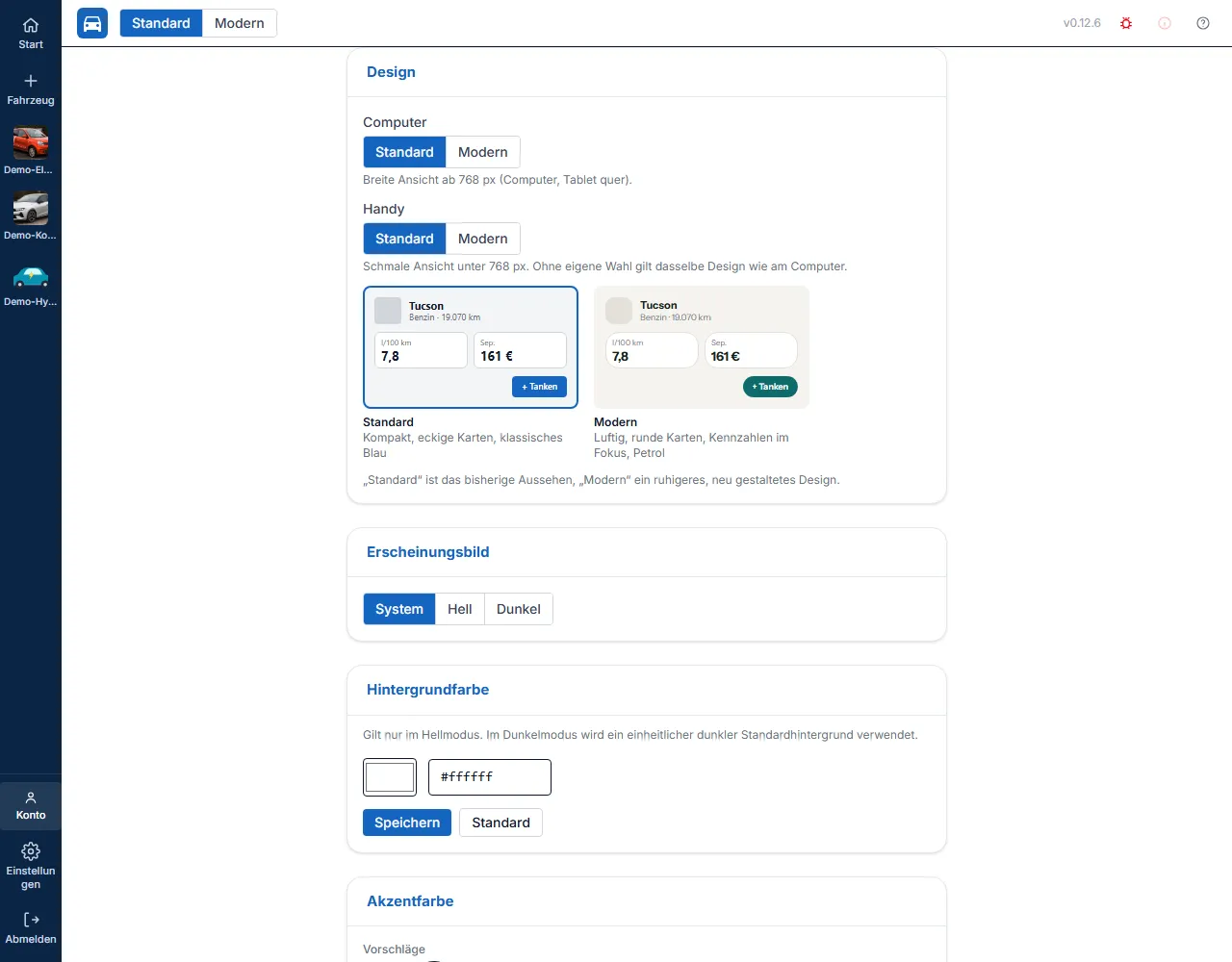Screen dimensions: 1232x962
Task: Click the Akzentfarbe section heading
Action: [410, 901]
